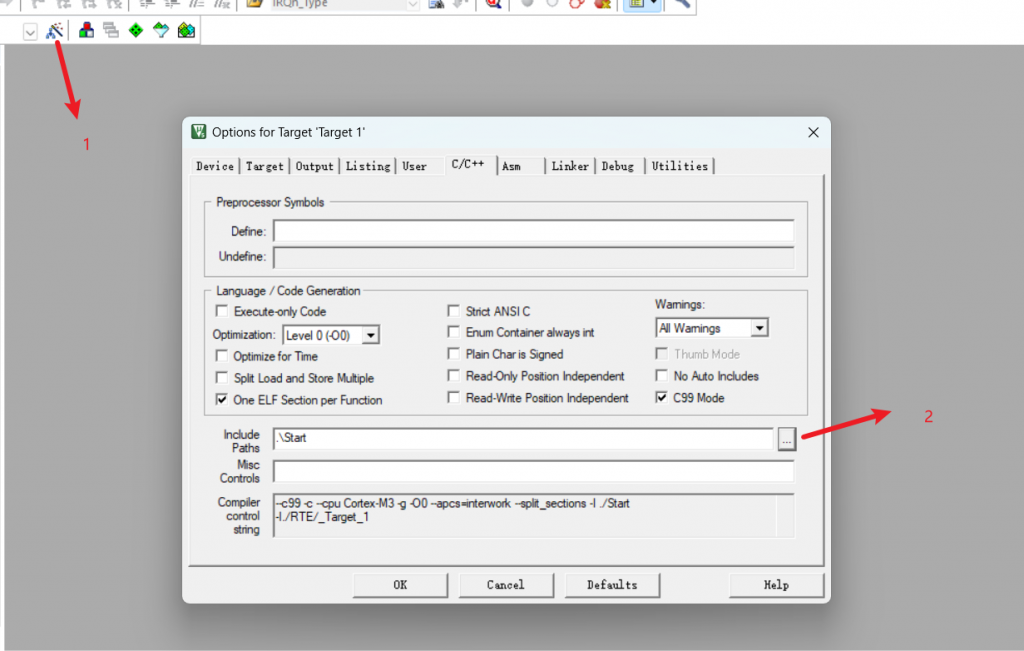Open Options for Target magic wand icon

(x=55, y=31)
